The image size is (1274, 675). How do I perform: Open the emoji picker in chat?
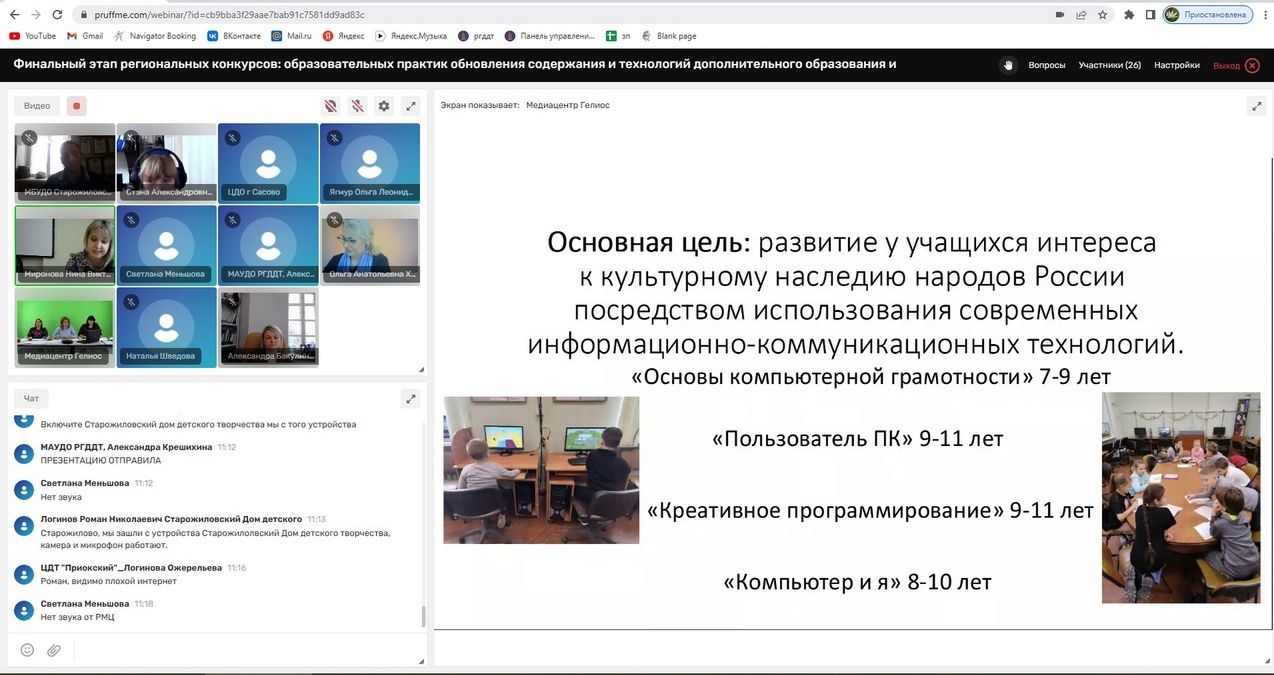[27, 650]
